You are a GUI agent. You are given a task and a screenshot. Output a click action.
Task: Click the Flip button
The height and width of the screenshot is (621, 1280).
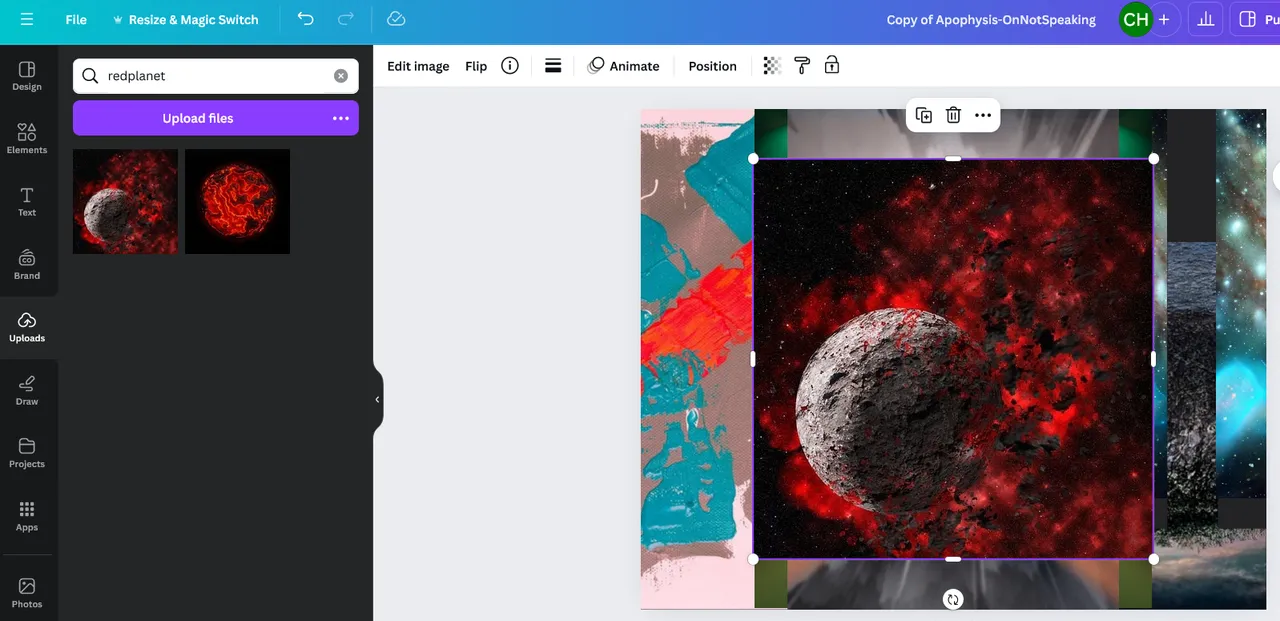(x=476, y=66)
